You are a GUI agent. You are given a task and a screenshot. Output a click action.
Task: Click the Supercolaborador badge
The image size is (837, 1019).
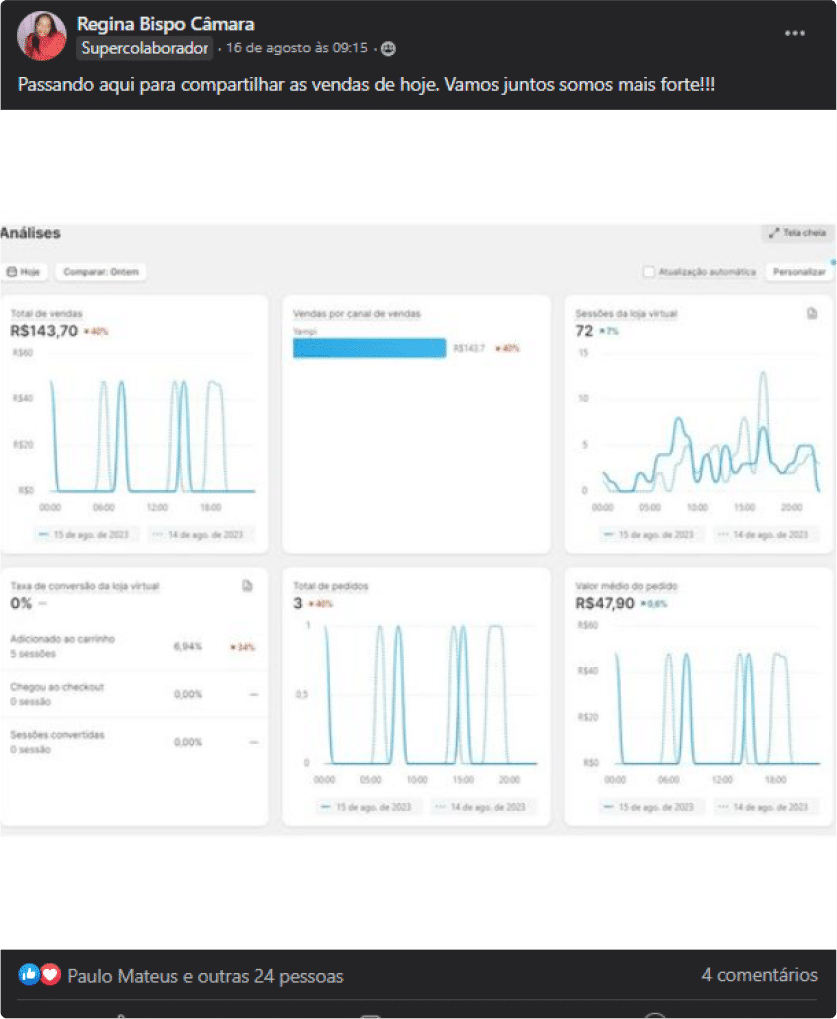point(145,48)
